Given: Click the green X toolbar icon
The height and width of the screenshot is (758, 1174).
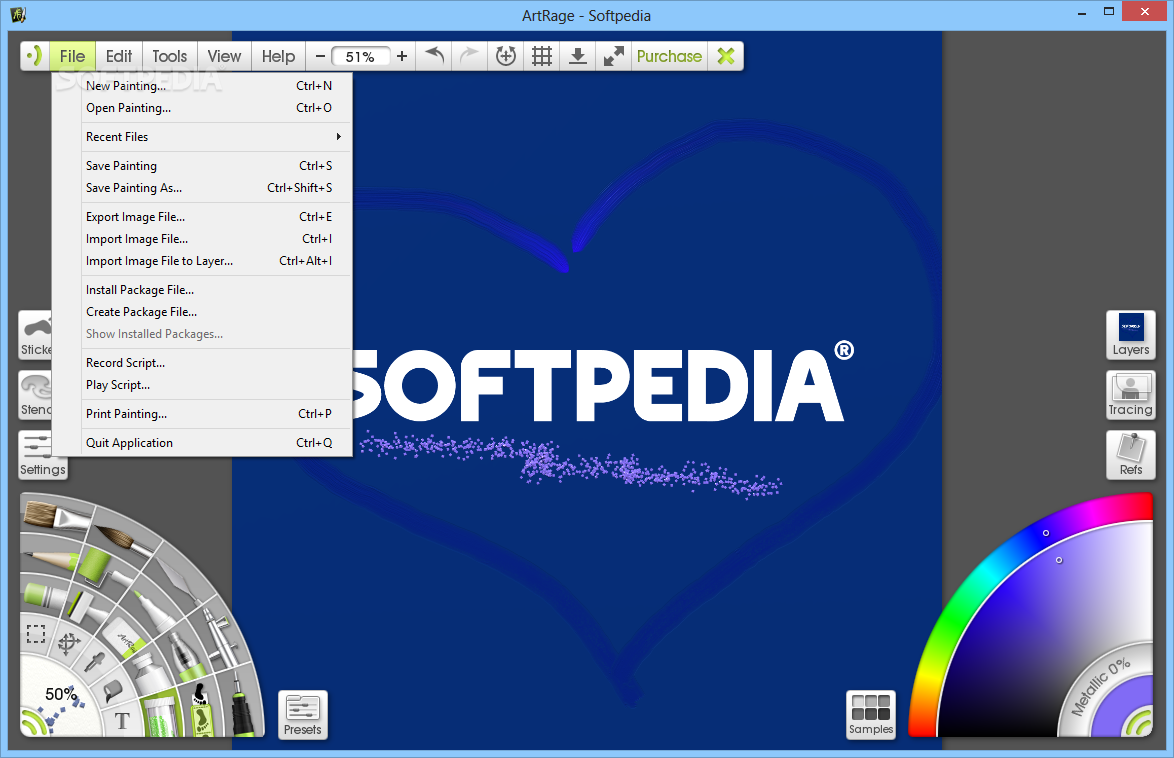Looking at the screenshot, I should coord(726,56).
